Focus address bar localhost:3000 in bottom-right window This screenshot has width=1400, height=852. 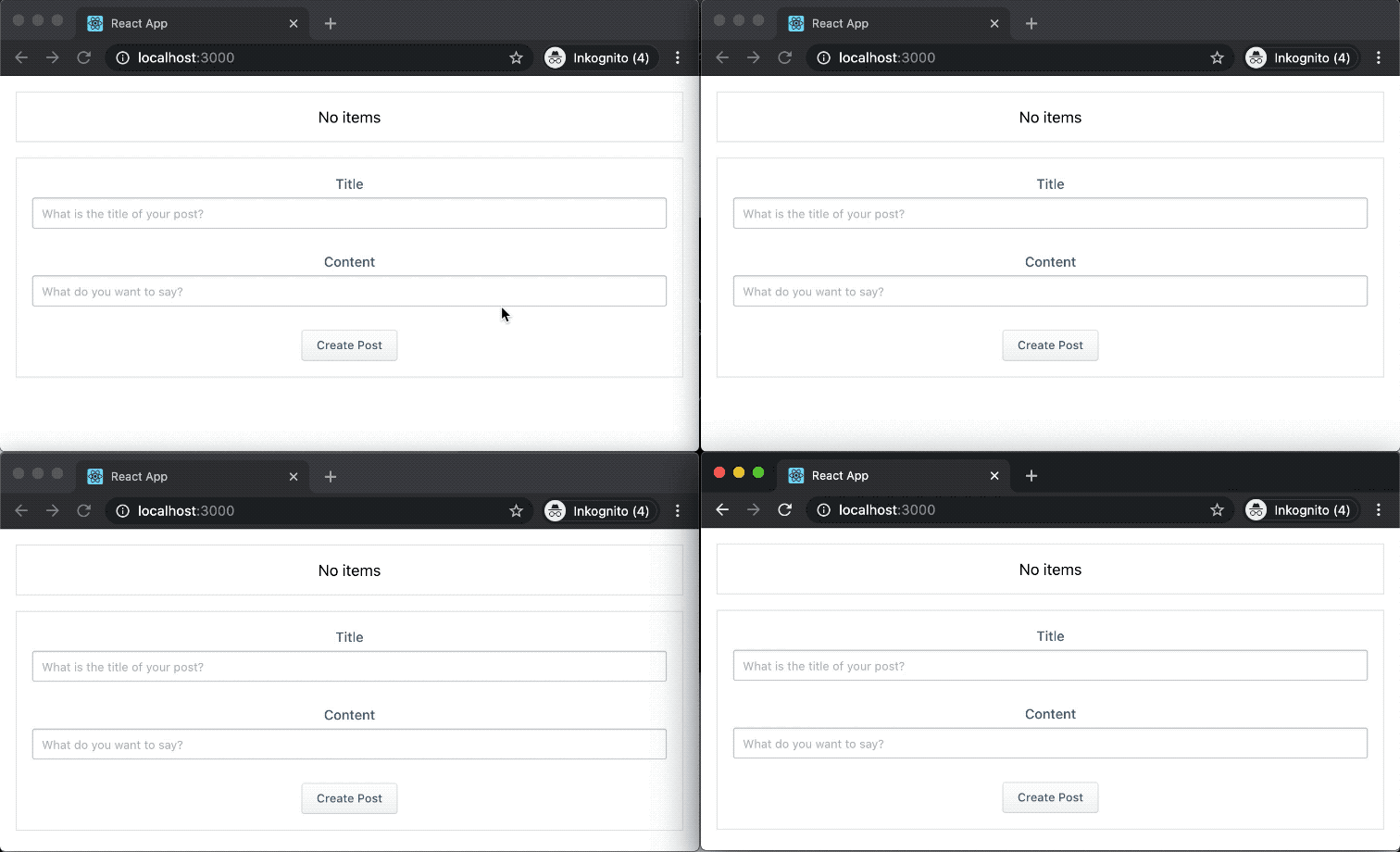[1009, 509]
